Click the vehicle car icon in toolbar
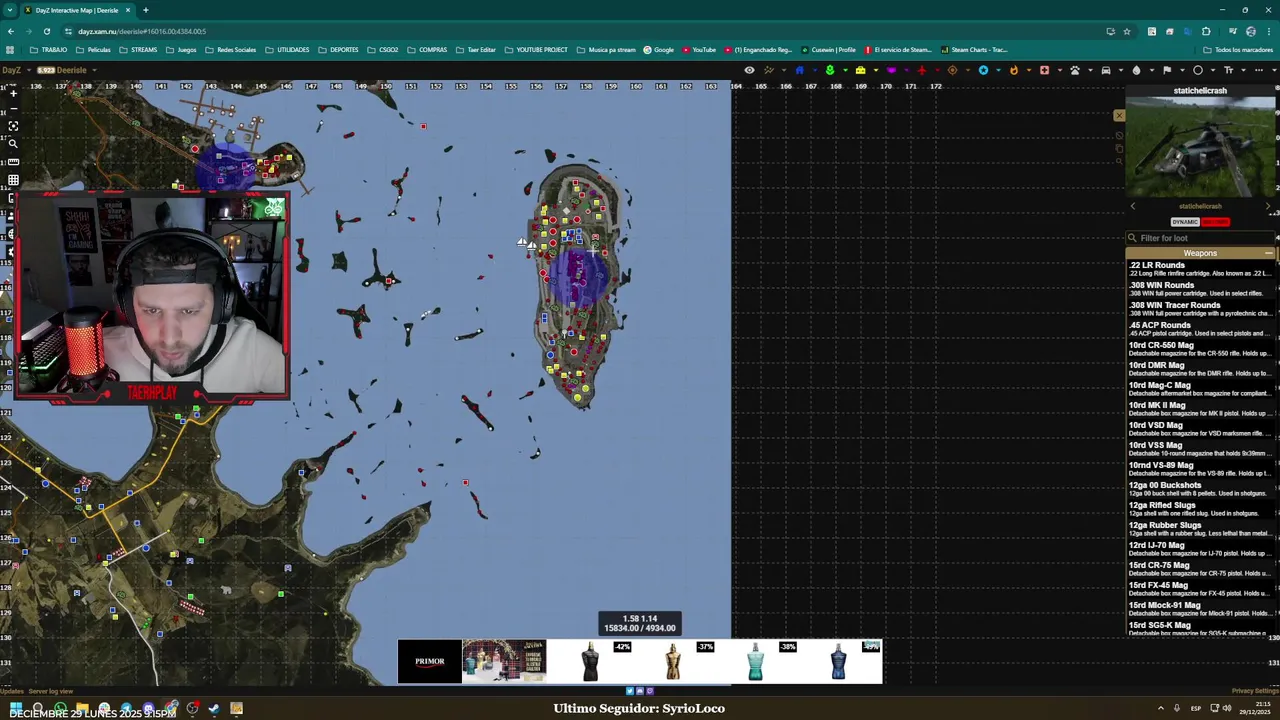Screen dimensions: 1280x720 (x=1106, y=70)
